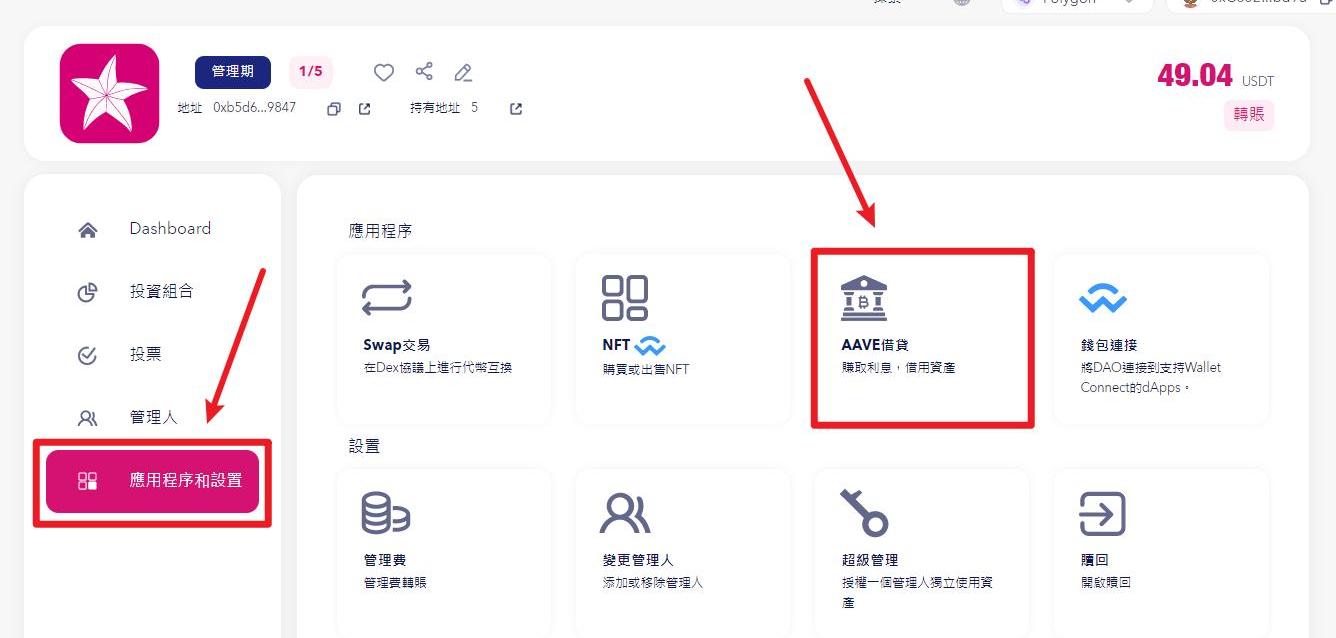Click the 添加或移除管理人 description
The image size is (1336, 638).
click(x=653, y=582)
